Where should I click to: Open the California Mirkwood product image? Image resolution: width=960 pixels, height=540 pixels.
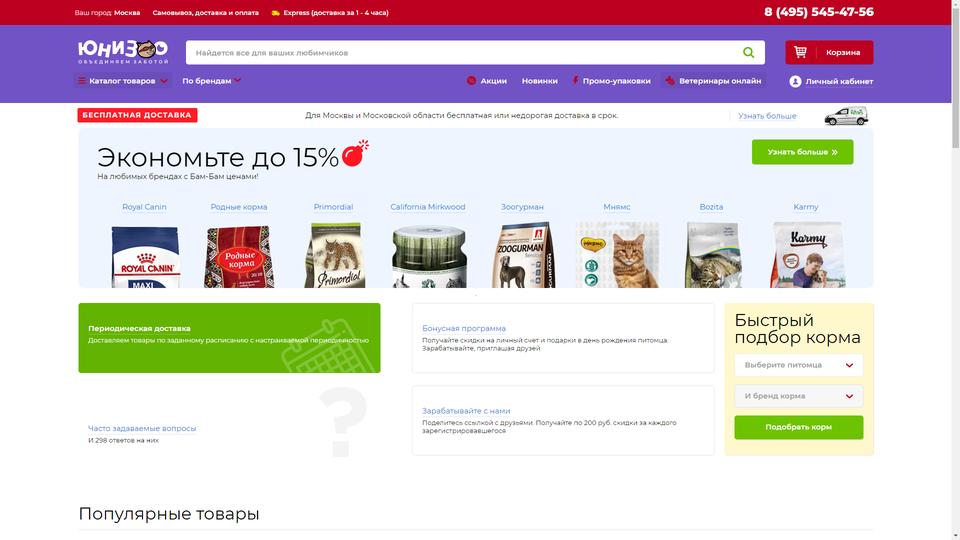coord(429,256)
